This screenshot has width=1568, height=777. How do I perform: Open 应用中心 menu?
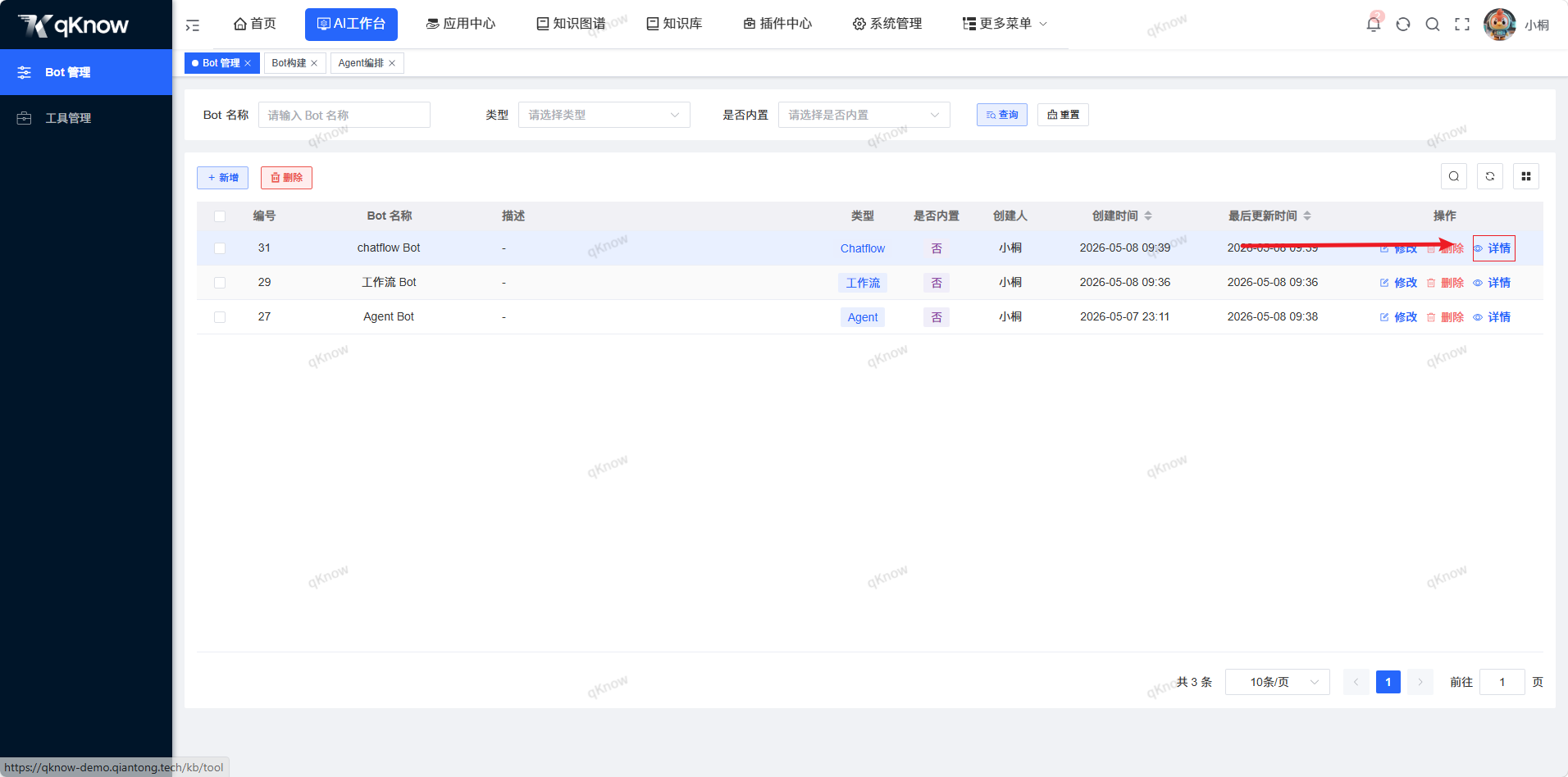click(461, 24)
